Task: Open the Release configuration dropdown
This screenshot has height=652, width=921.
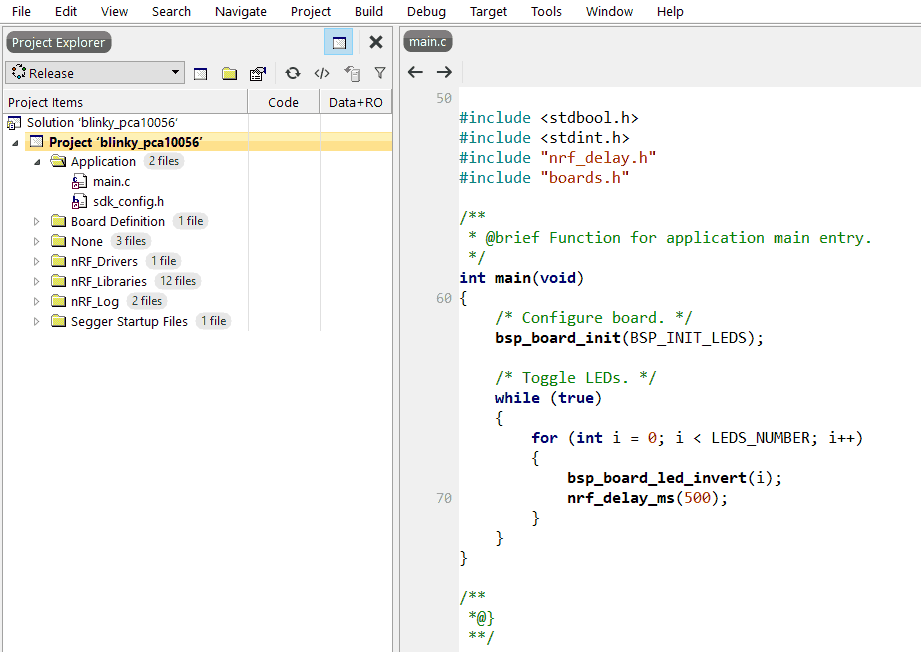Action: pyautogui.click(x=95, y=73)
